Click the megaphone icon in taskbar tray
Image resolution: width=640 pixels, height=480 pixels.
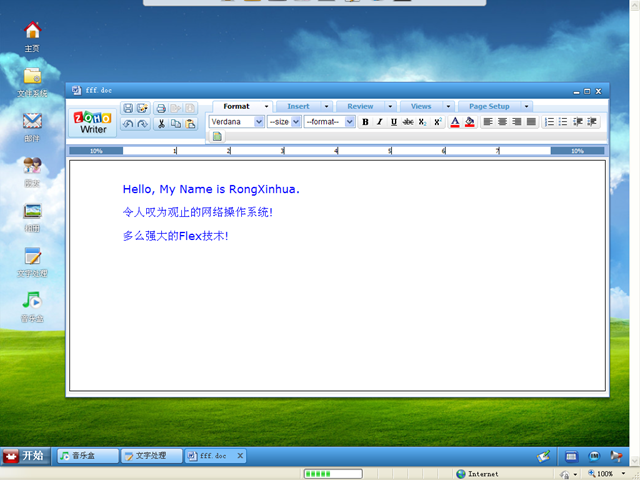(x=616, y=456)
